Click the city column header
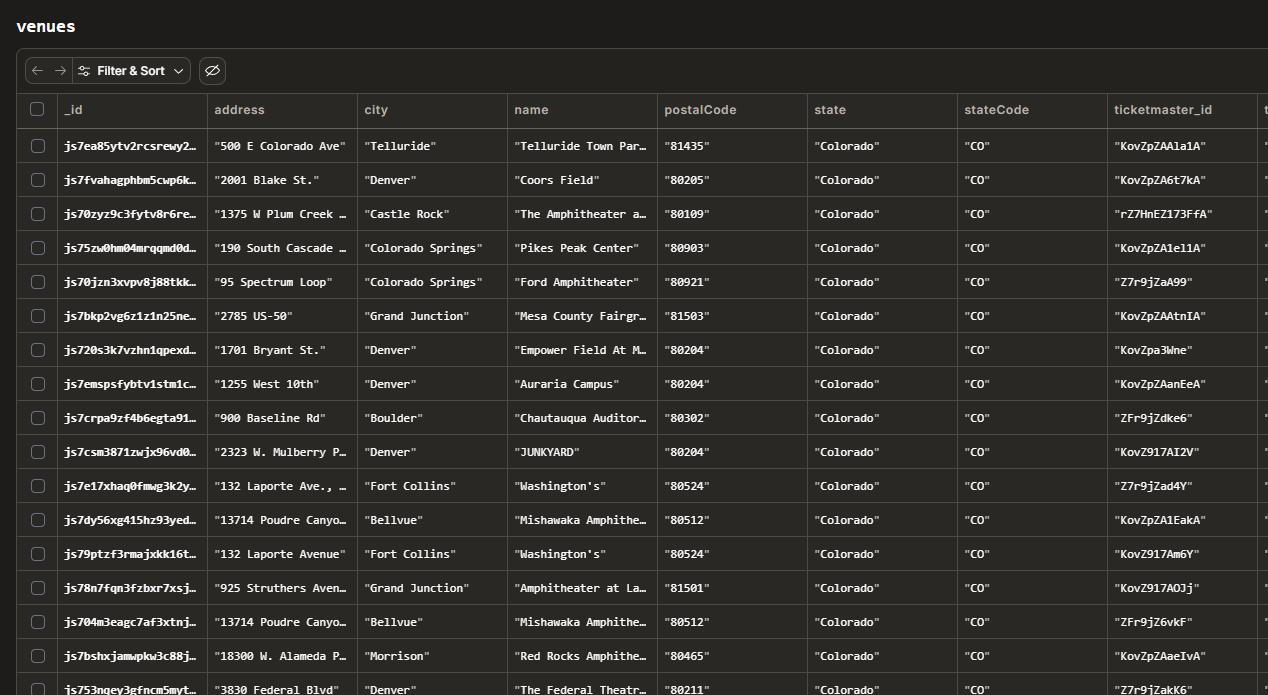Screen dimensions: 1268x695 click(432, 110)
